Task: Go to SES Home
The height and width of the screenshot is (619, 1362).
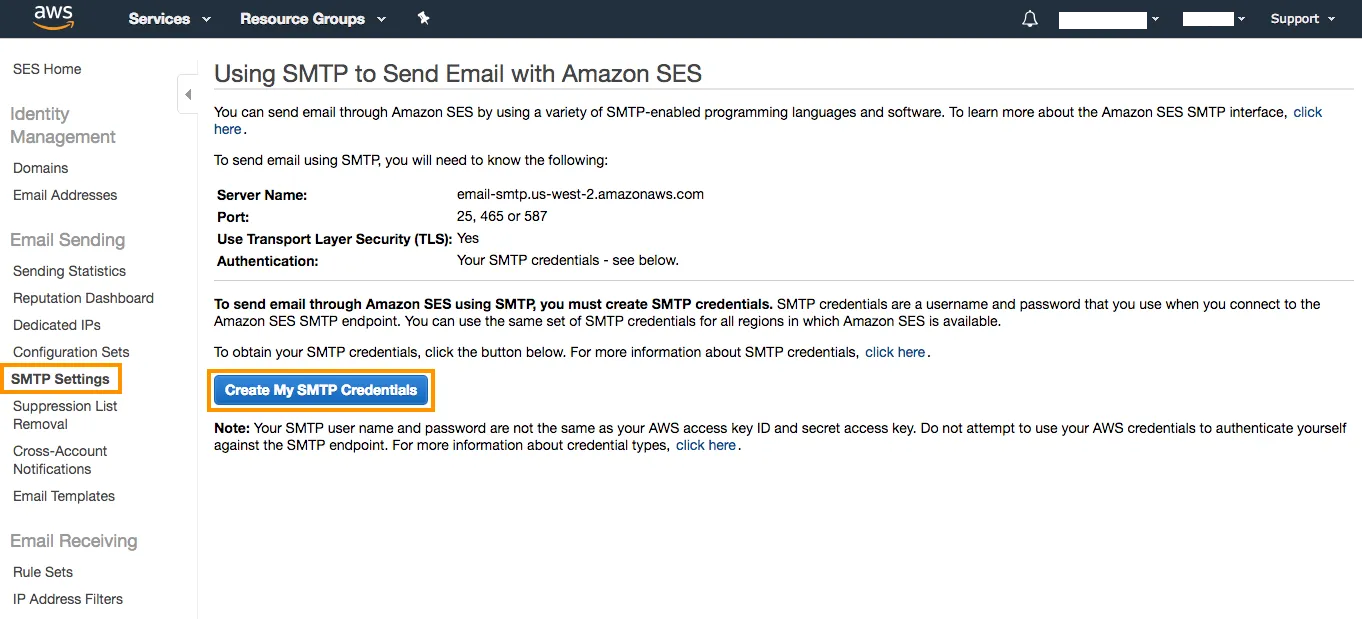Action: pyautogui.click(x=47, y=69)
